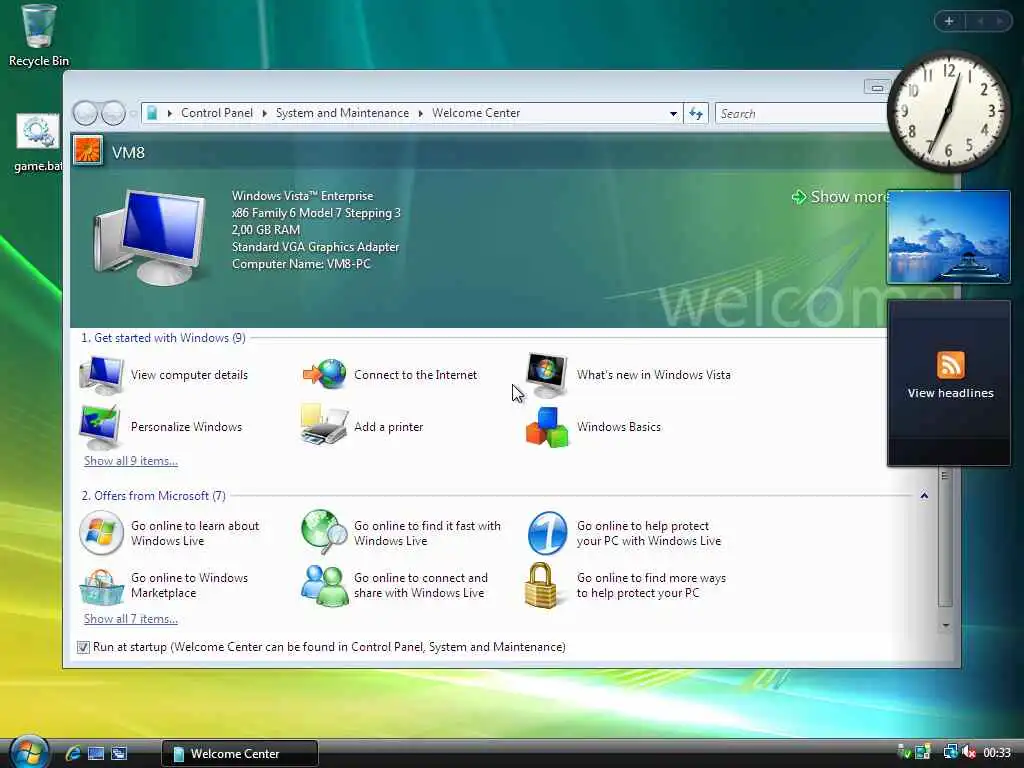The height and width of the screenshot is (768, 1024).
Task: Launch Internet Explorer from Quick Launch
Action: click(x=73, y=754)
